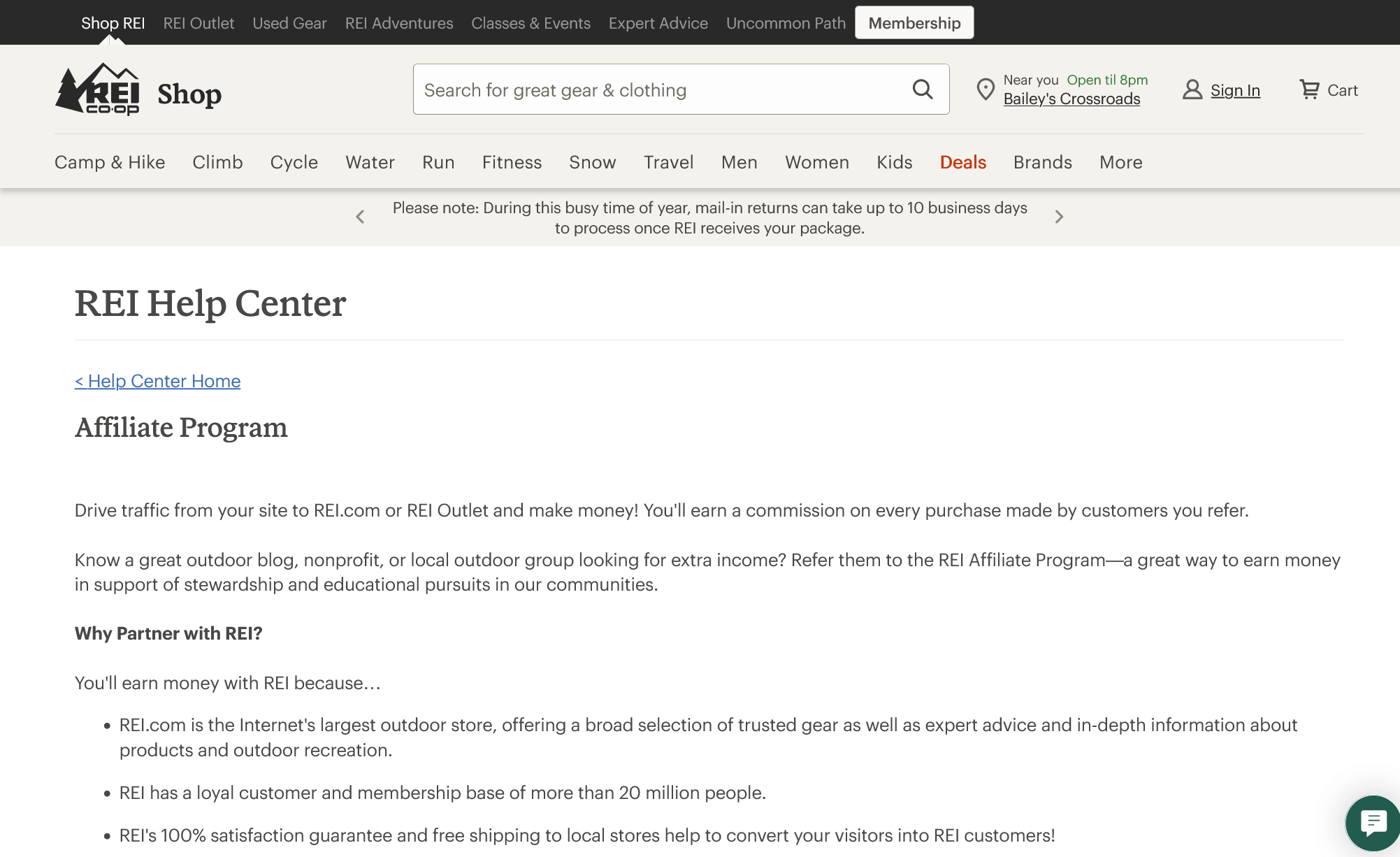
Task: Open the Men category
Action: click(x=739, y=162)
